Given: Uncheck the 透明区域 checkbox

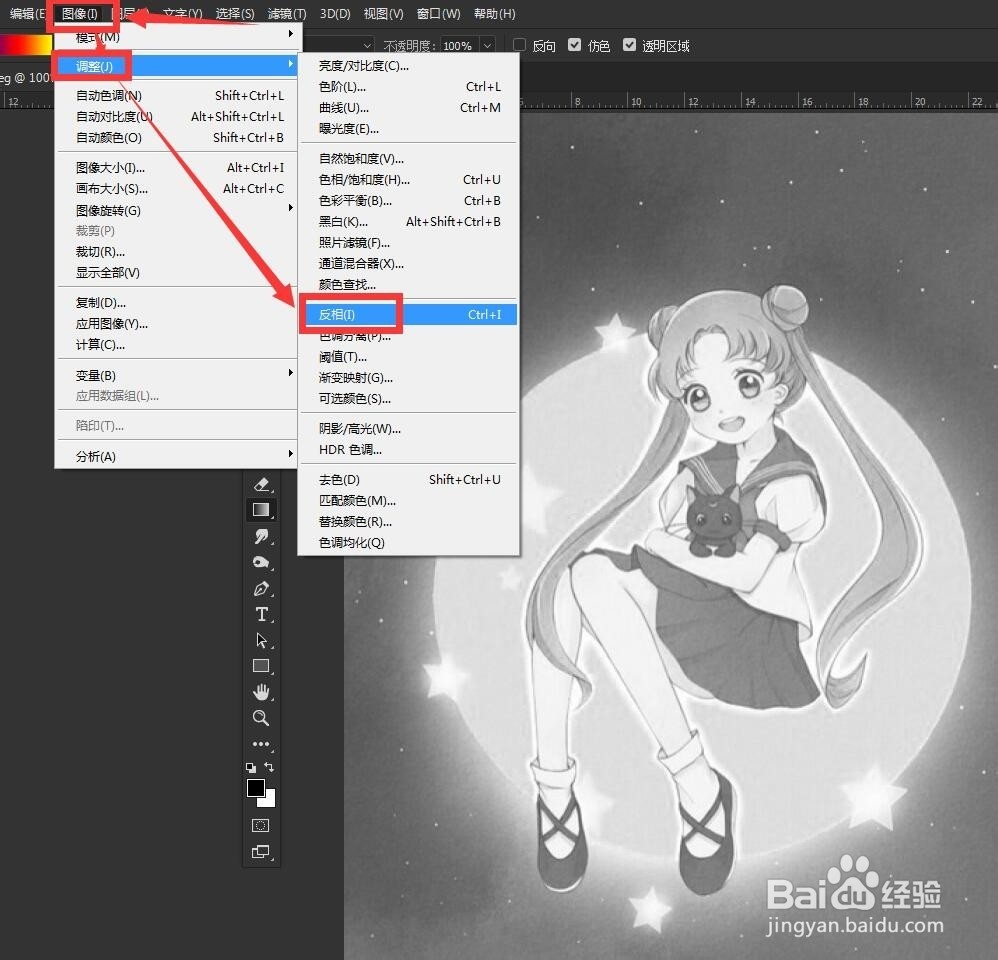Looking at the screenshot, I should tap(629, 45).
